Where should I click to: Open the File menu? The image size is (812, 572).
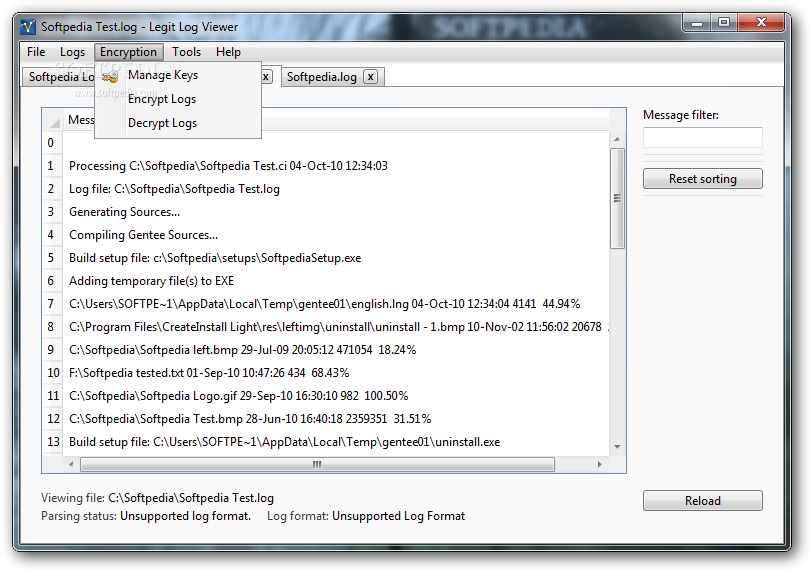coord(36,52)
